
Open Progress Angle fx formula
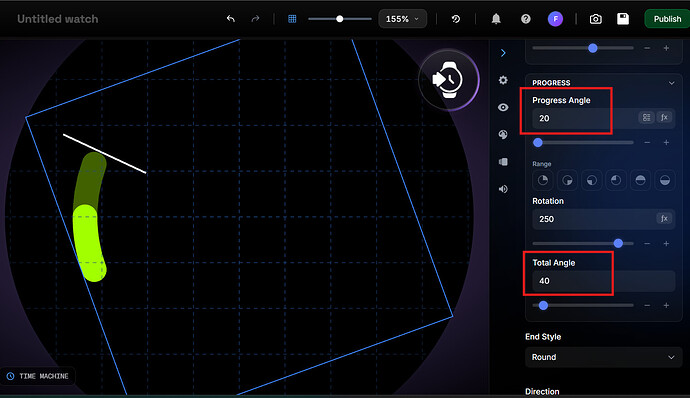664,118
